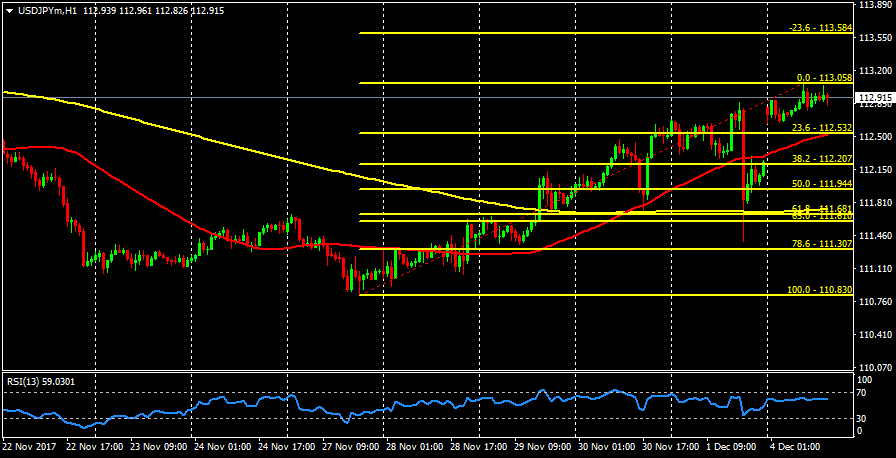This screenshot has height=458, width=896.
Task: Click the -23.6 - 113.584 Fibonacci label
Action: pos(819,28)
